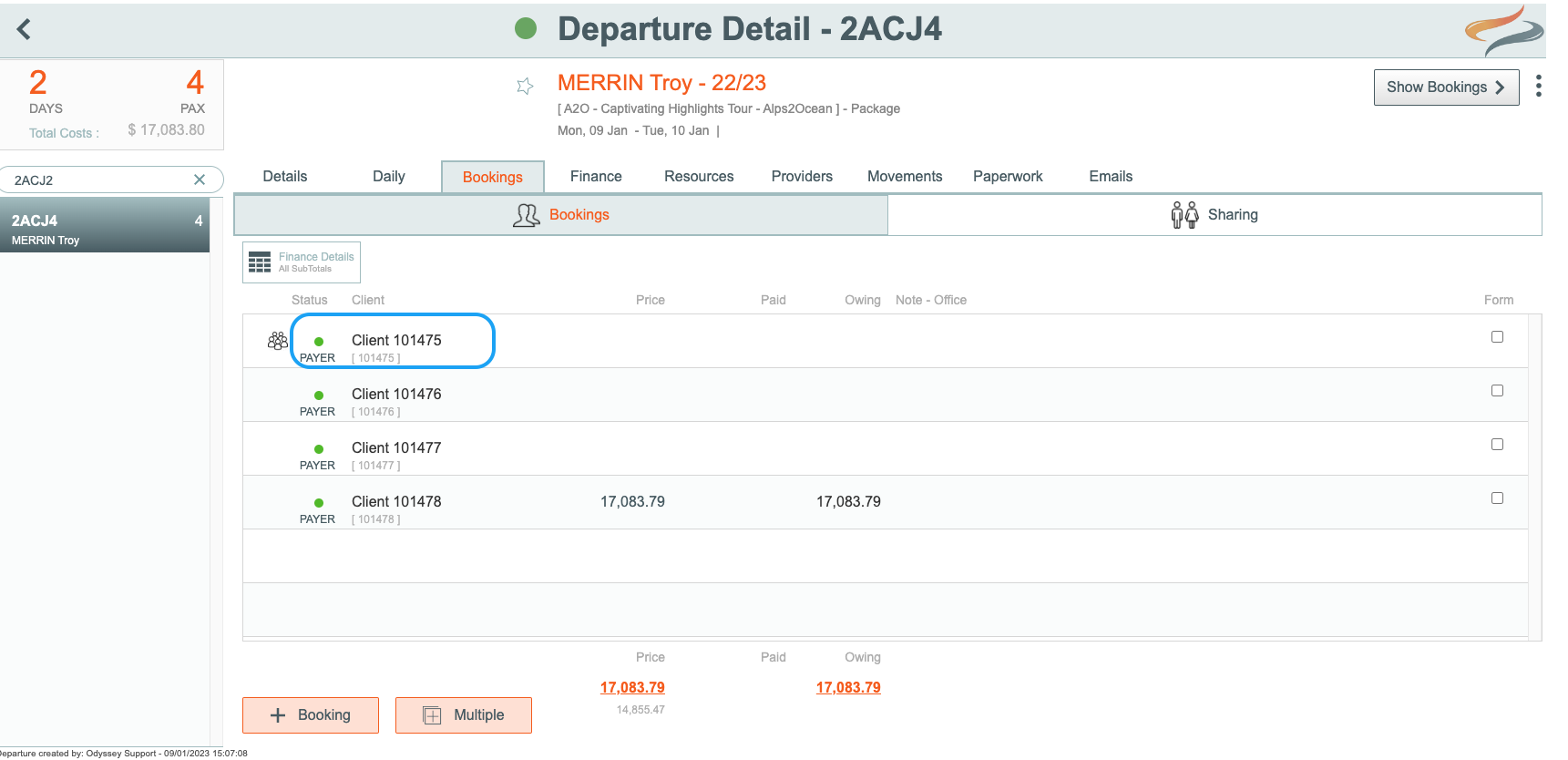Click the 14,855.47 subtotal value
Image resolution: width=1568 pixels, height=760 pixels.
point(641,710)
